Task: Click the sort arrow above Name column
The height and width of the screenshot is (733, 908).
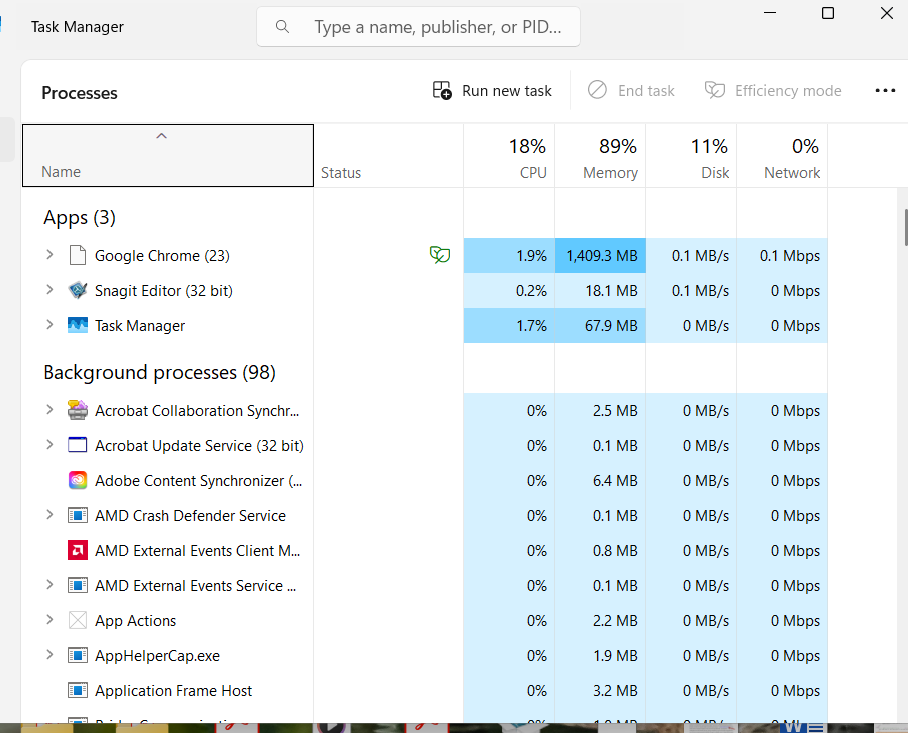Action: tap(162, 136)
